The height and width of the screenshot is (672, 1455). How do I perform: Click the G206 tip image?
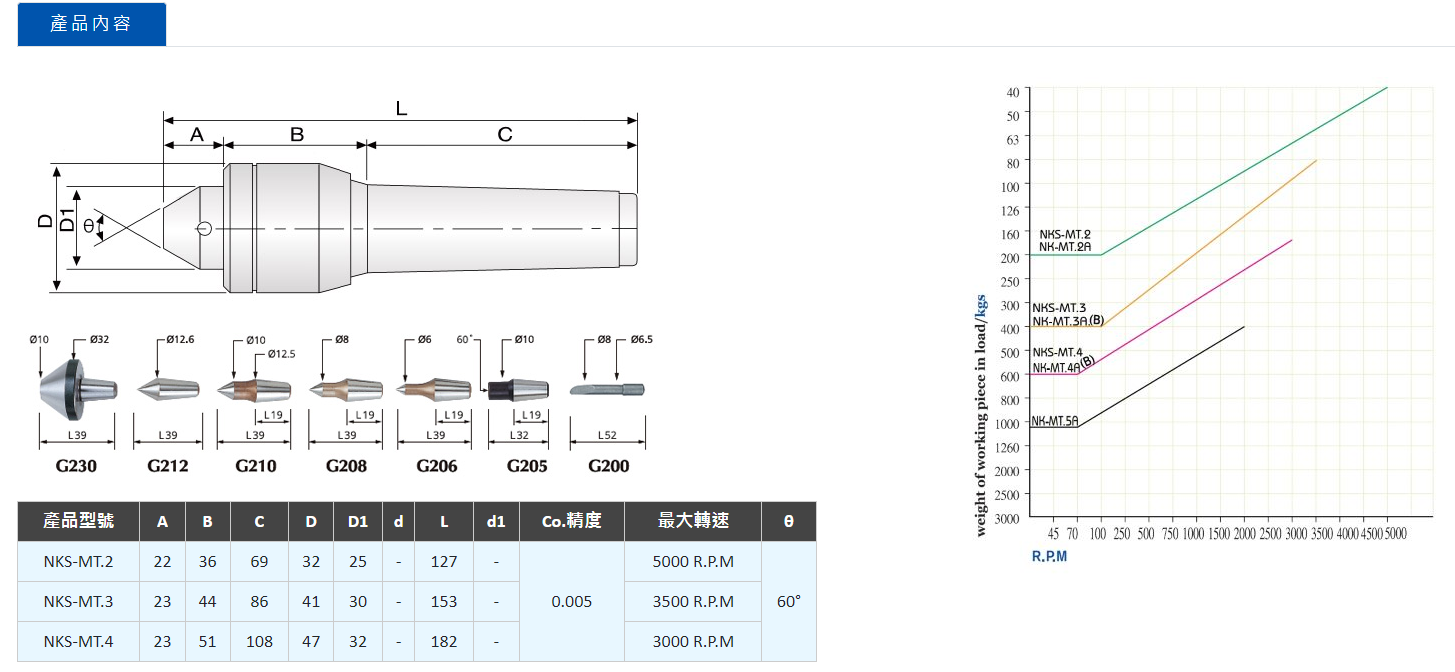click(x=436, y=387)
